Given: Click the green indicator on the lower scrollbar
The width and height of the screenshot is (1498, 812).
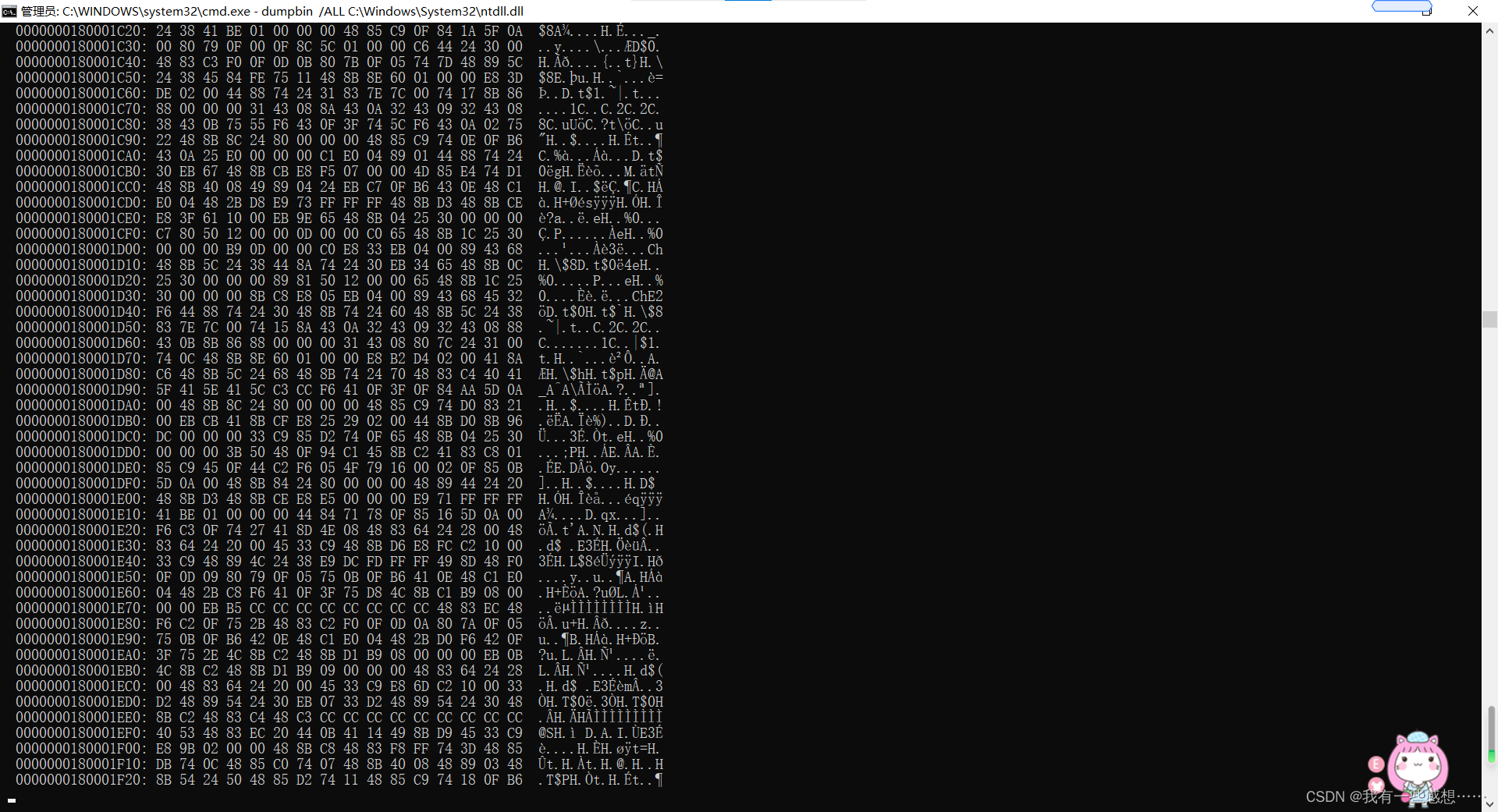Looking at the screenshot, I should [x=1492, y=757].
